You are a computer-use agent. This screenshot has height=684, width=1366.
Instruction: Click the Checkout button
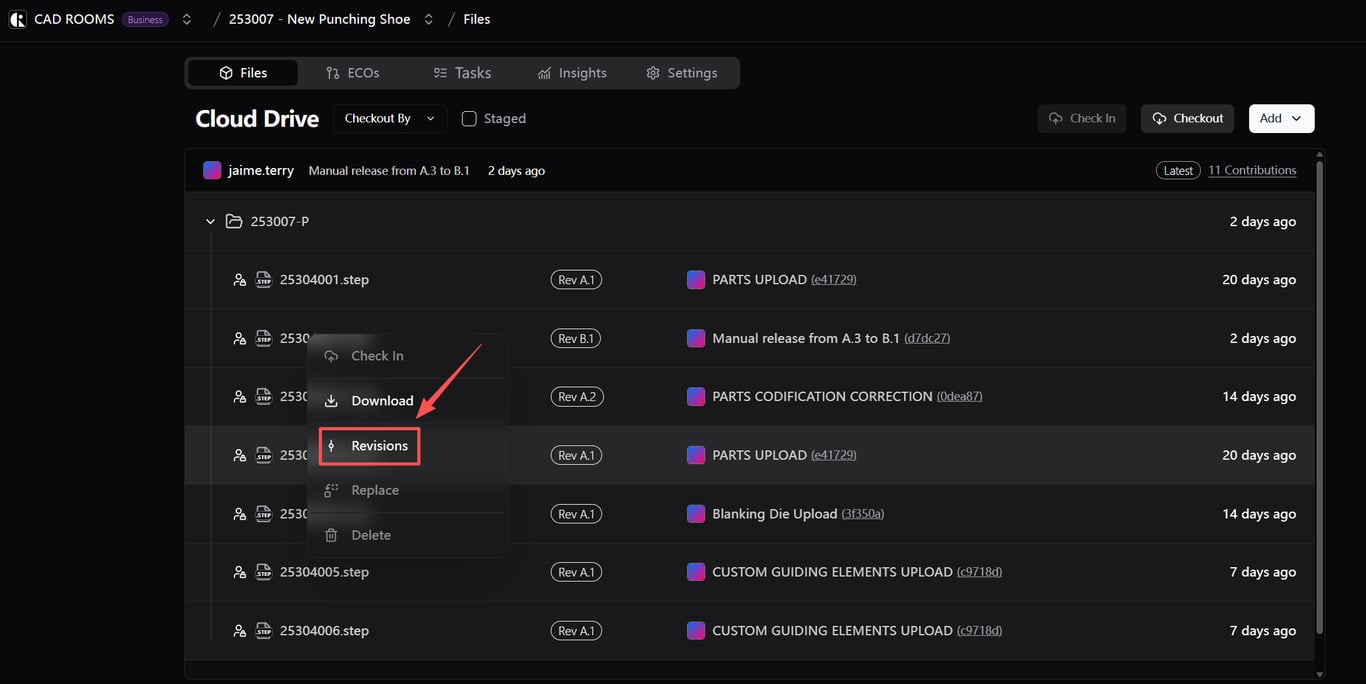coord(1187,118)
